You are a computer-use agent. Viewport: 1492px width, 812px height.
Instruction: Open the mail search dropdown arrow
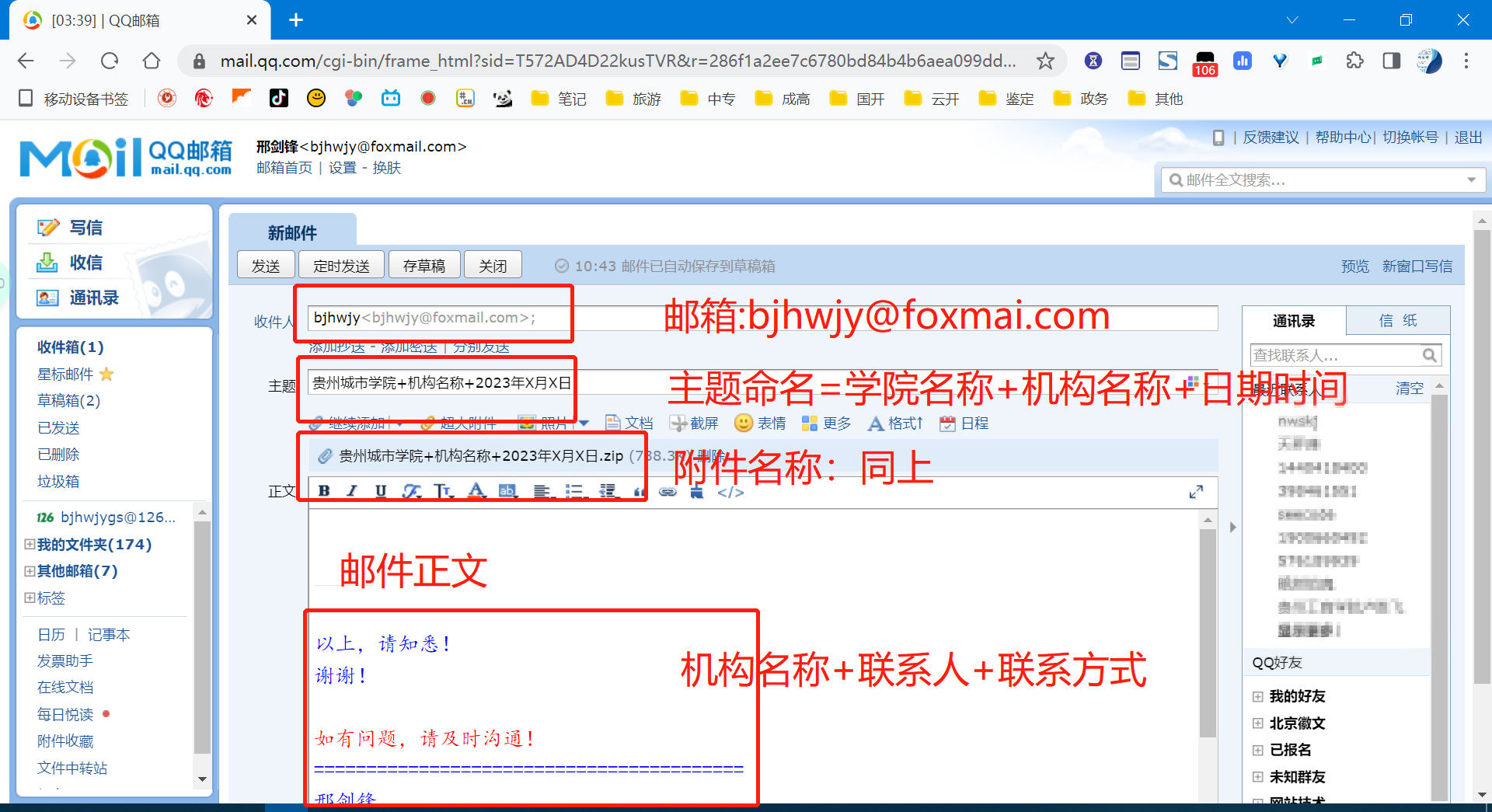(1471, 180)
